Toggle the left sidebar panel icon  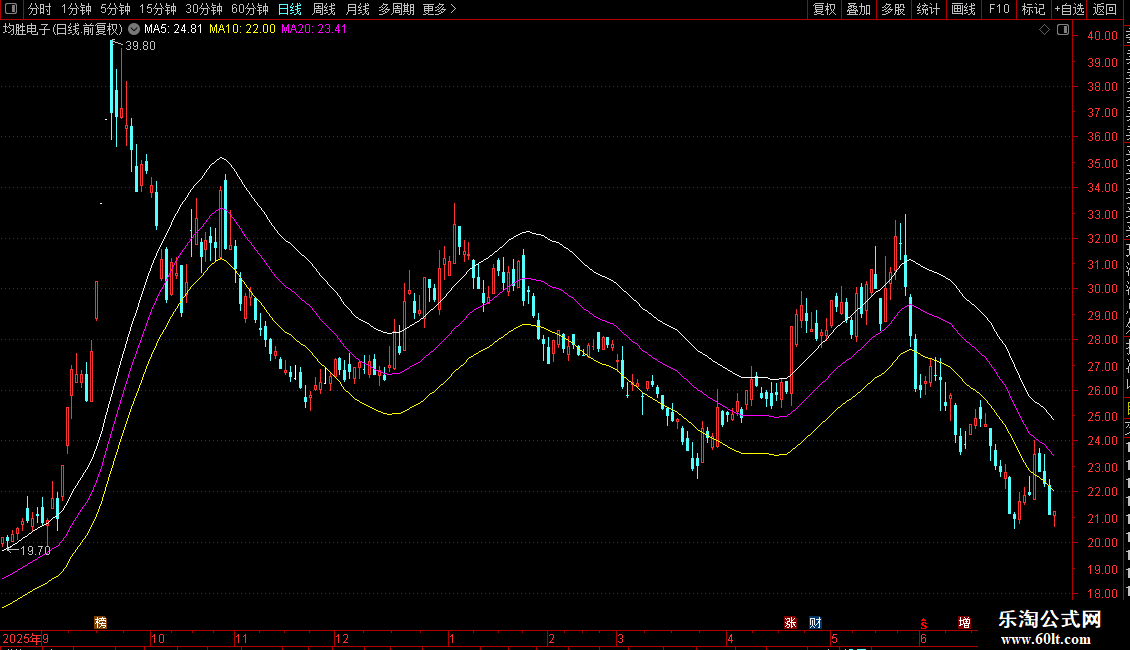click(x=11, y=9)
